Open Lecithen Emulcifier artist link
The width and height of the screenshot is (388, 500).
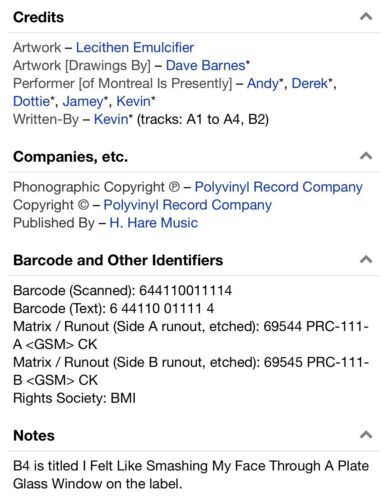pyautogui.click(x=135, y=47)
